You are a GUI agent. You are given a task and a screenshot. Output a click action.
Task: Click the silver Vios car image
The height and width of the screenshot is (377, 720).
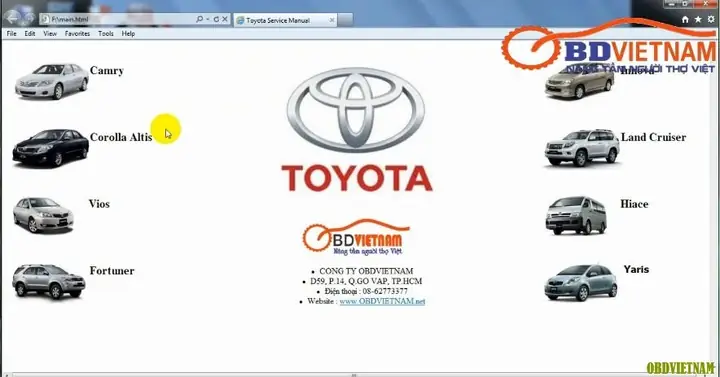[43, 215]
